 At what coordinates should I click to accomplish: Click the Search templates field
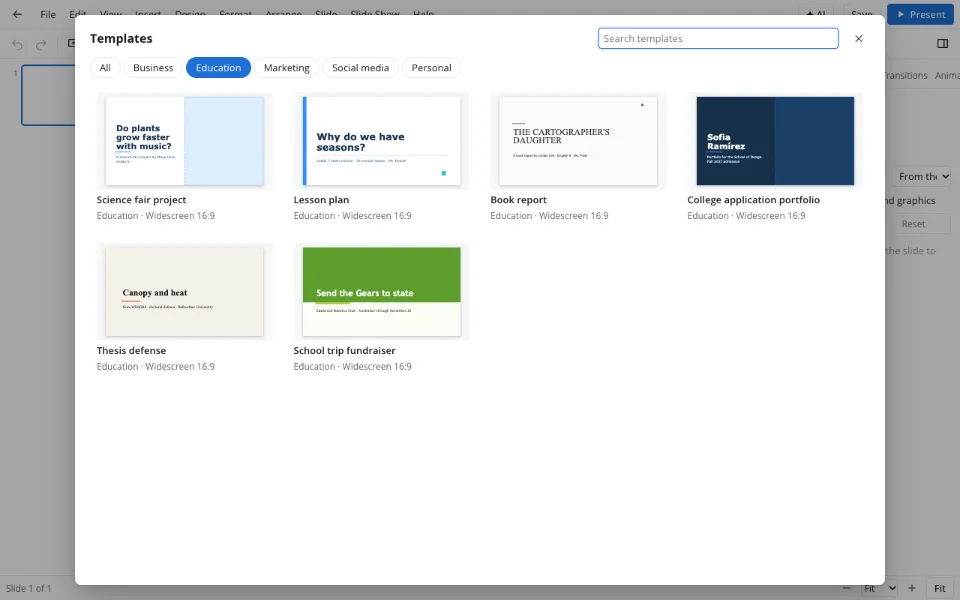[718, 39]
